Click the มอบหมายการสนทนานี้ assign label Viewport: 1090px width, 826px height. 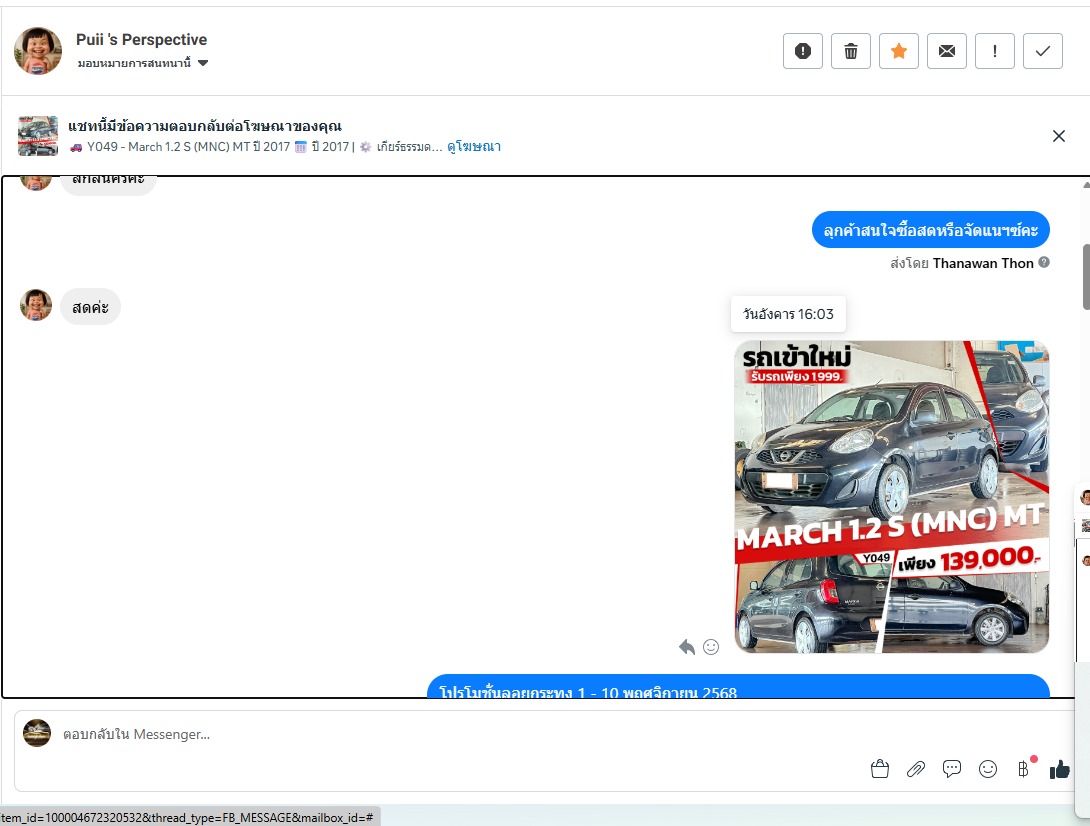coord(134,63)
